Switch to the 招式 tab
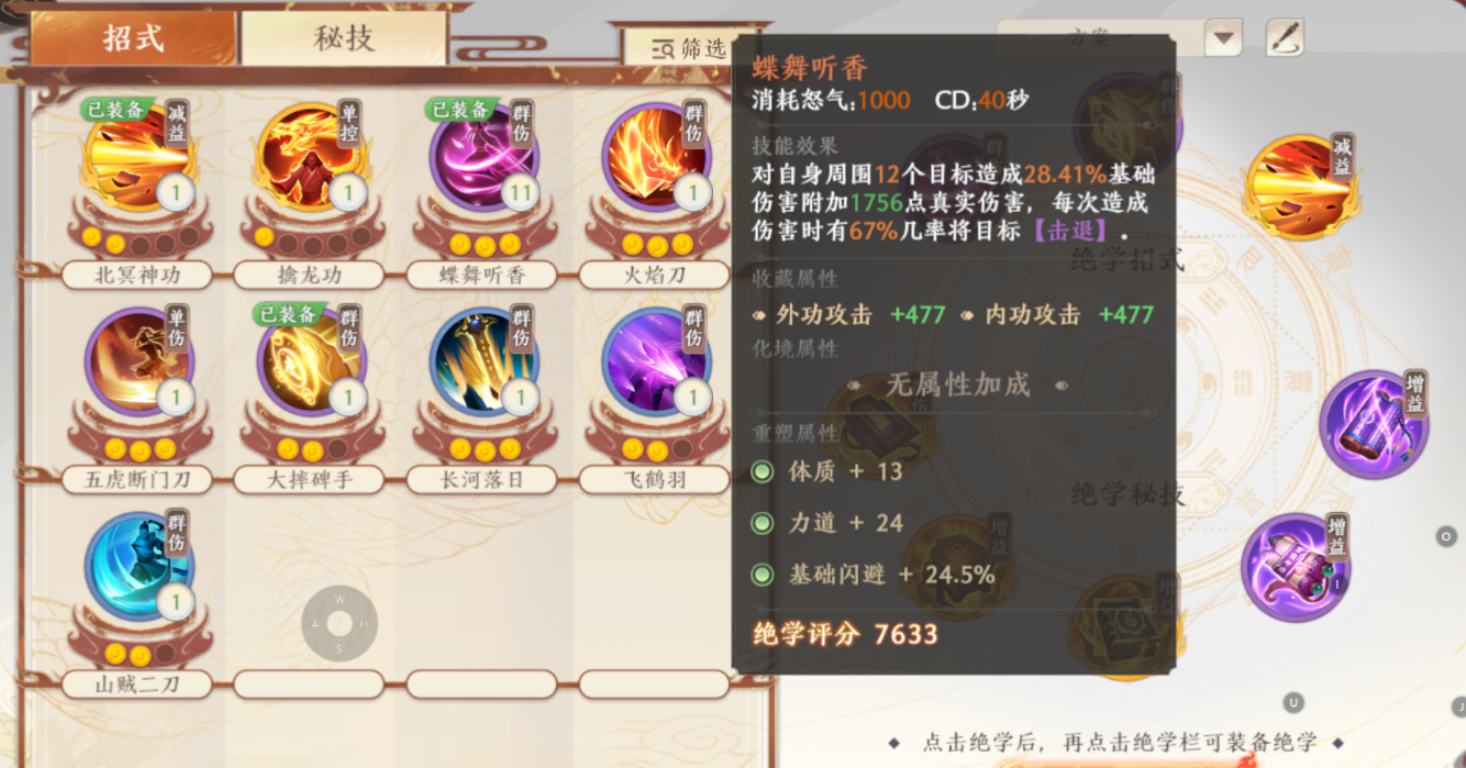 (x=133, y=39)
